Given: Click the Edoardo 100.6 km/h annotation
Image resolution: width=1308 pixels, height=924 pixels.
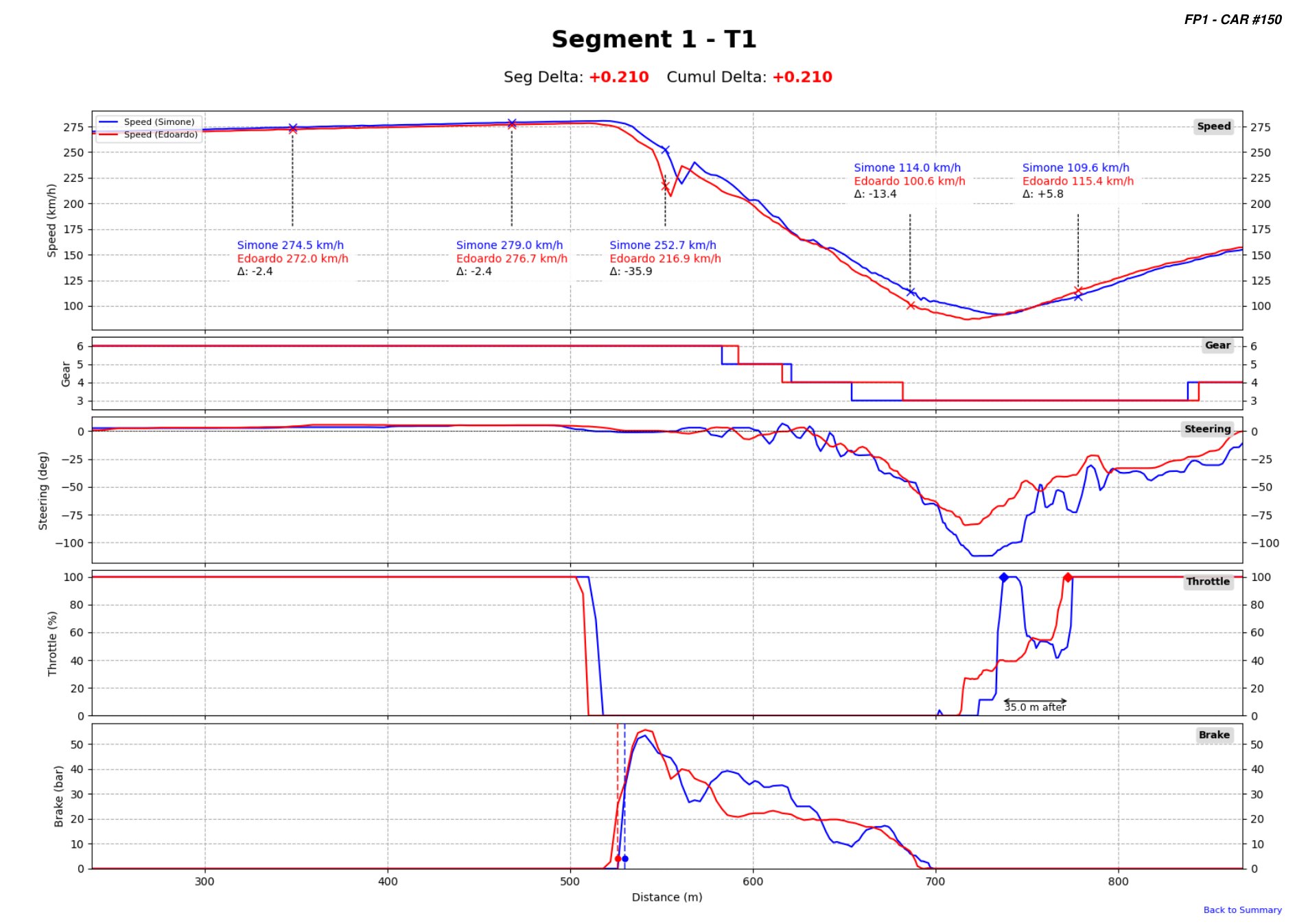Looking at the screenshot, I should 909,181.
